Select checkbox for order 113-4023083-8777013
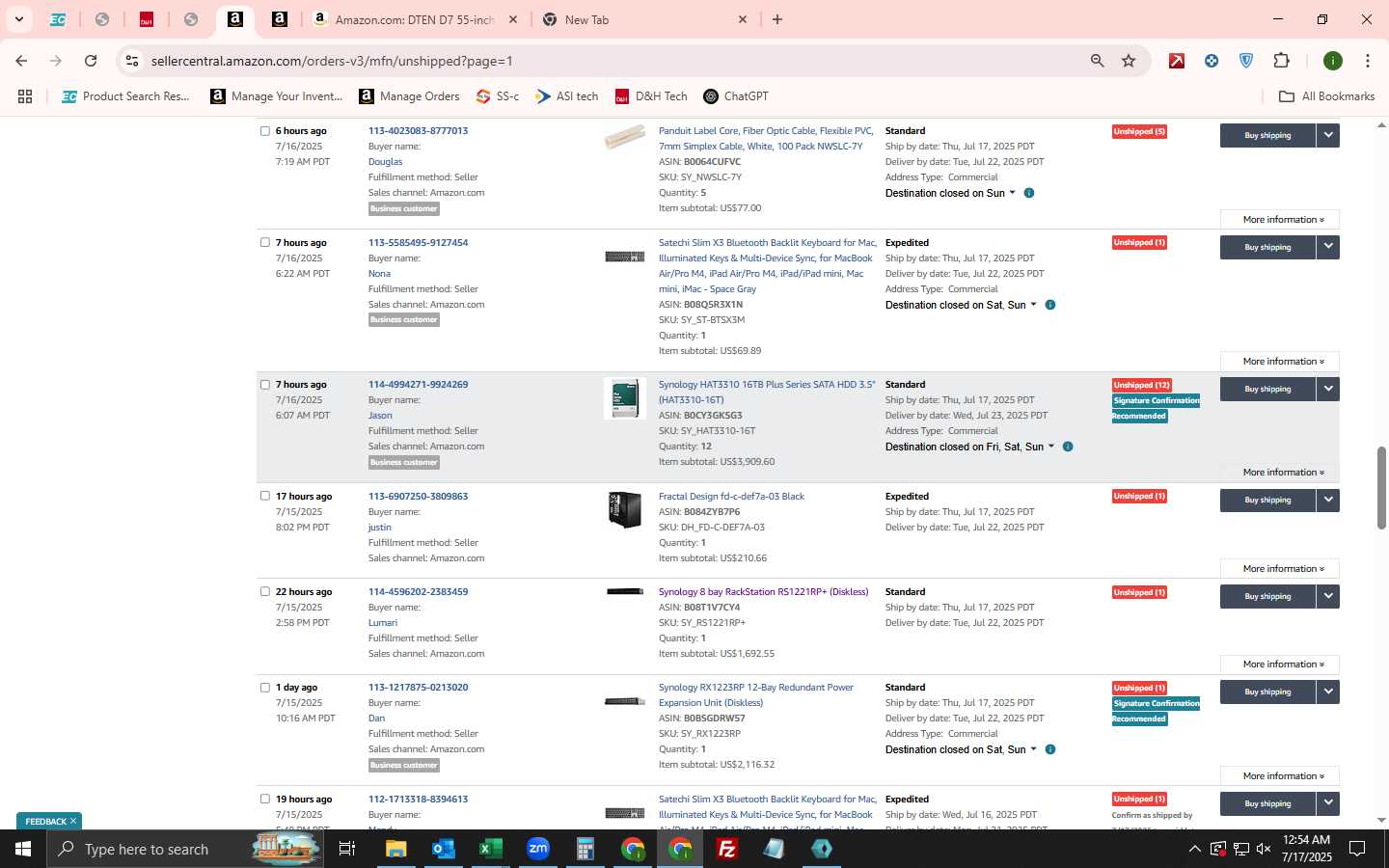Image resolution: width=1389 pixels, height=868 pixels. 265,131
